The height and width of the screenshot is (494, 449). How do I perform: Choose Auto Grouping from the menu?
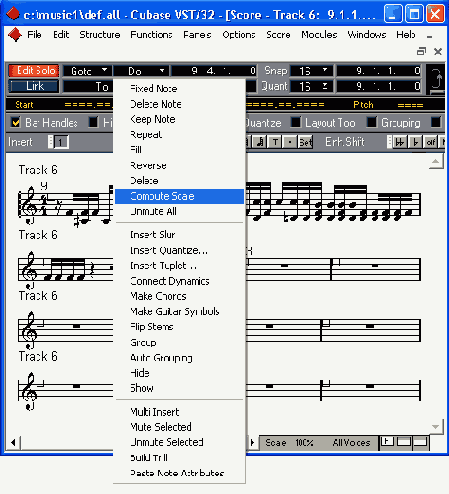point(179,358)
